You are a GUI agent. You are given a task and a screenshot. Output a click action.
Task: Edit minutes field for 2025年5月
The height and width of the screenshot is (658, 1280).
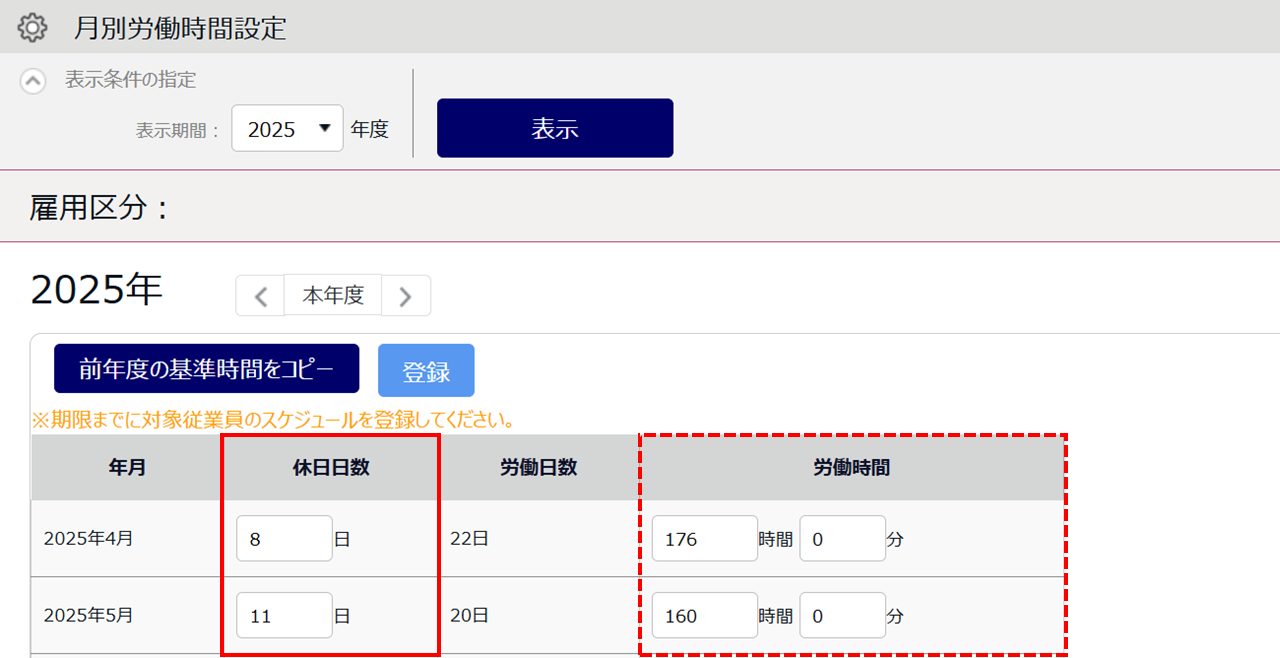(x=843, y=616)
